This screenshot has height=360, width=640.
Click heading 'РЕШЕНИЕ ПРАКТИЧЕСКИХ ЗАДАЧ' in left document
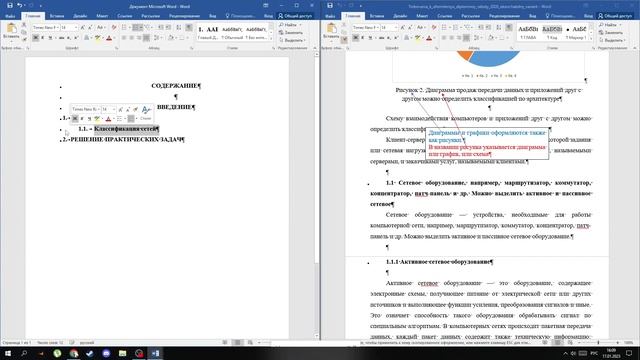point(126,140)
